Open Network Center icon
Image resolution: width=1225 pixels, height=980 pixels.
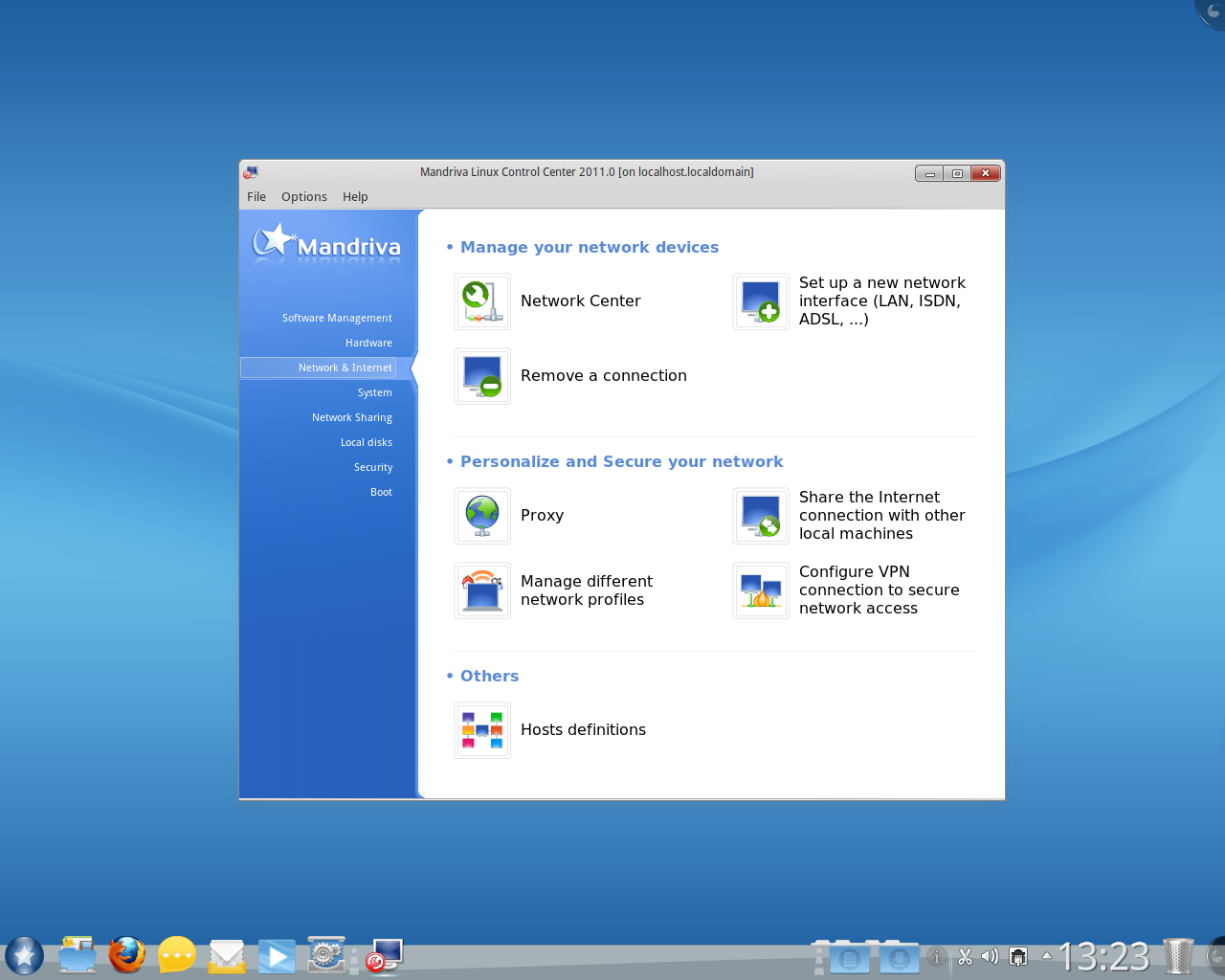482,301
